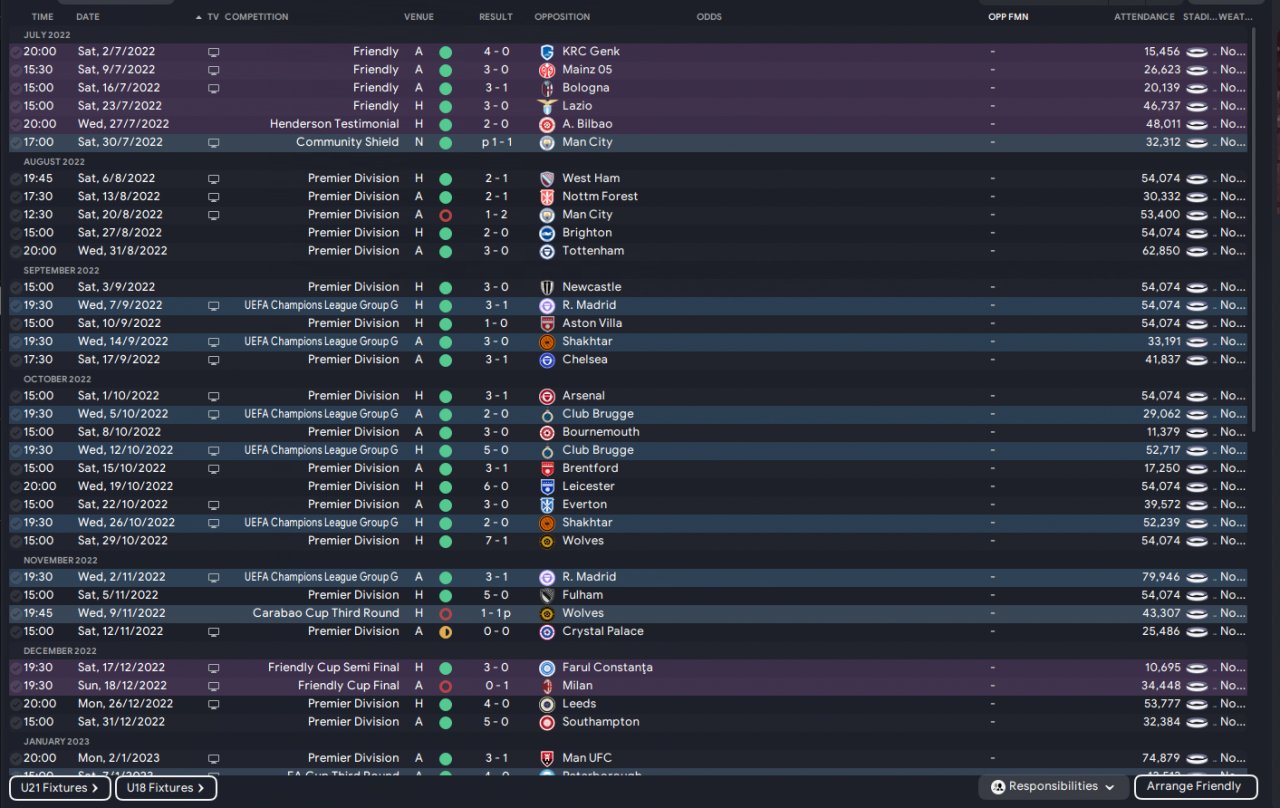Click the green win indicator for the Leicester match
Viewport: 1280px width, 808px height.
click(445, 487)
